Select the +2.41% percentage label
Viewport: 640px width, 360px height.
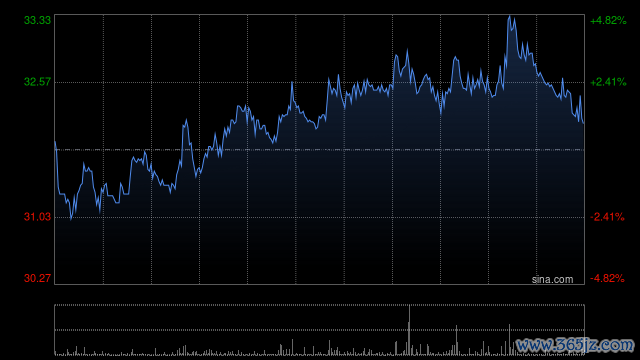[x=608, y=82]
